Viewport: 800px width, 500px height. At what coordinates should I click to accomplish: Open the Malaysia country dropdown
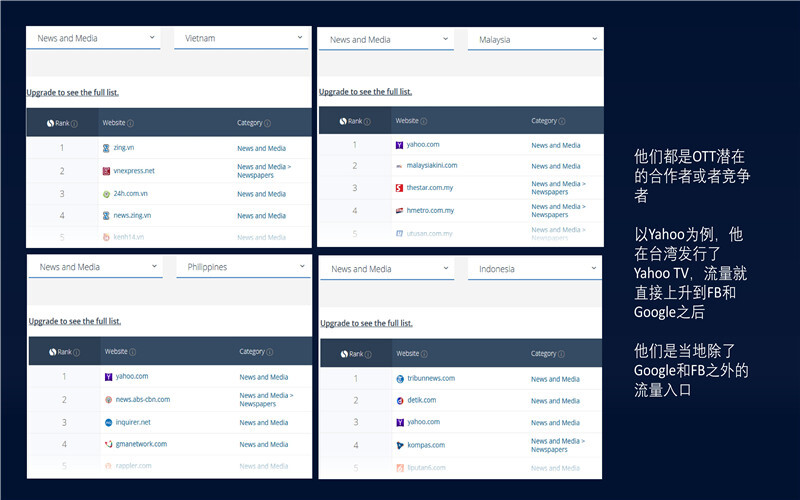click(534, 40)
